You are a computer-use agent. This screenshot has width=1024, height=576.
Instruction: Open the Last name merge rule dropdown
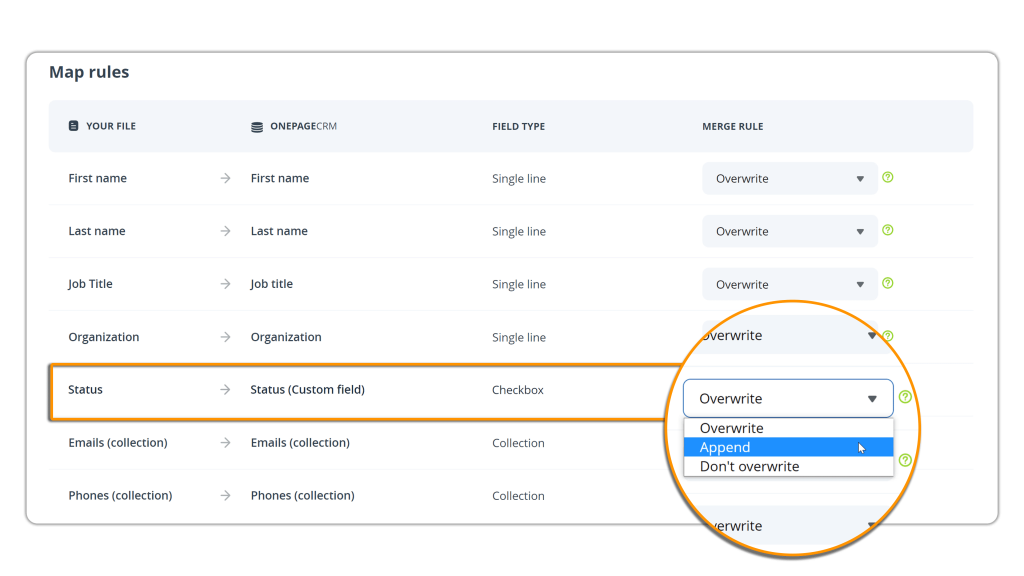click(x=789, y=231)
